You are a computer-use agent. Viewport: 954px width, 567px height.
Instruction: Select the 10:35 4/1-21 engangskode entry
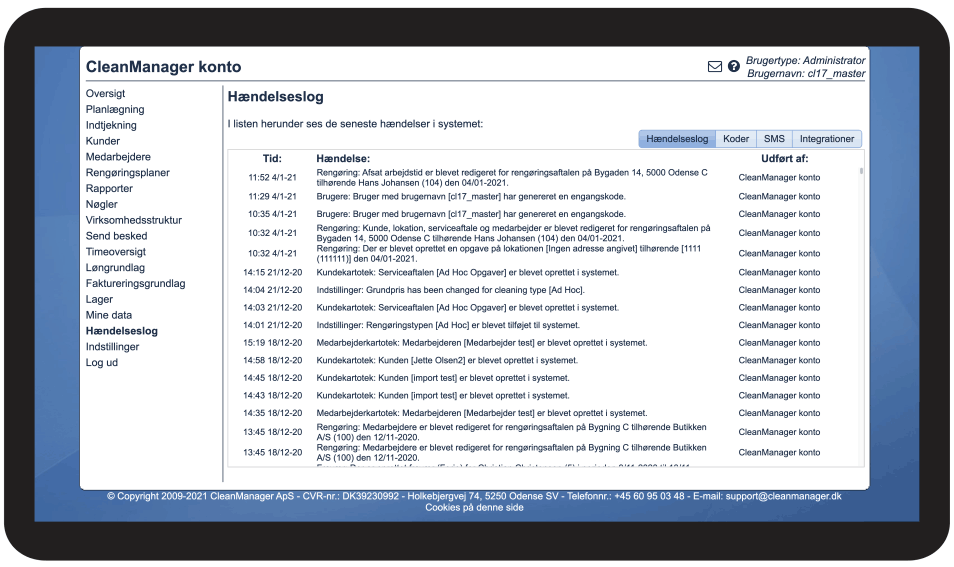point(471,214)
